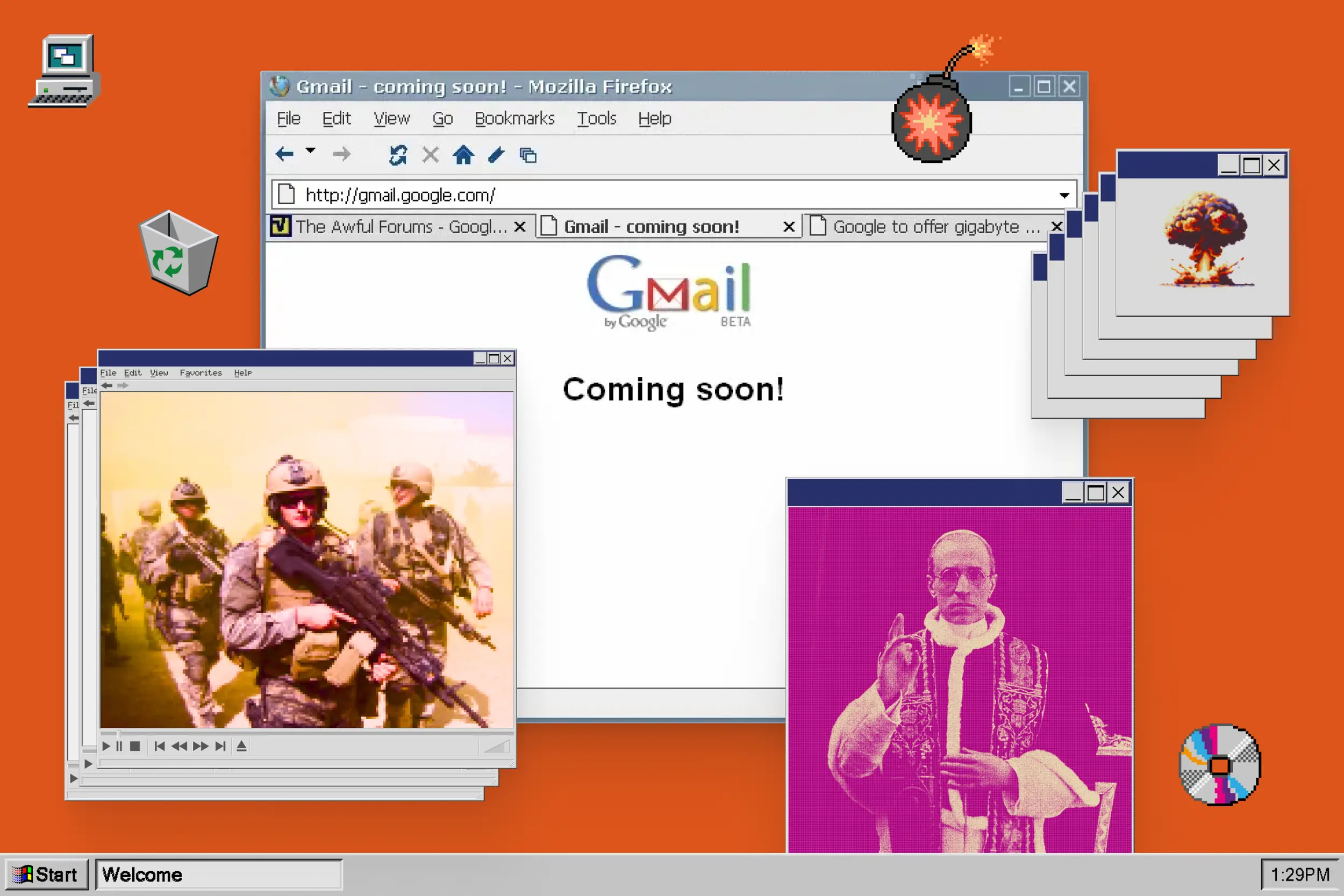Click the Stop loading X icon

click(430, 155)
